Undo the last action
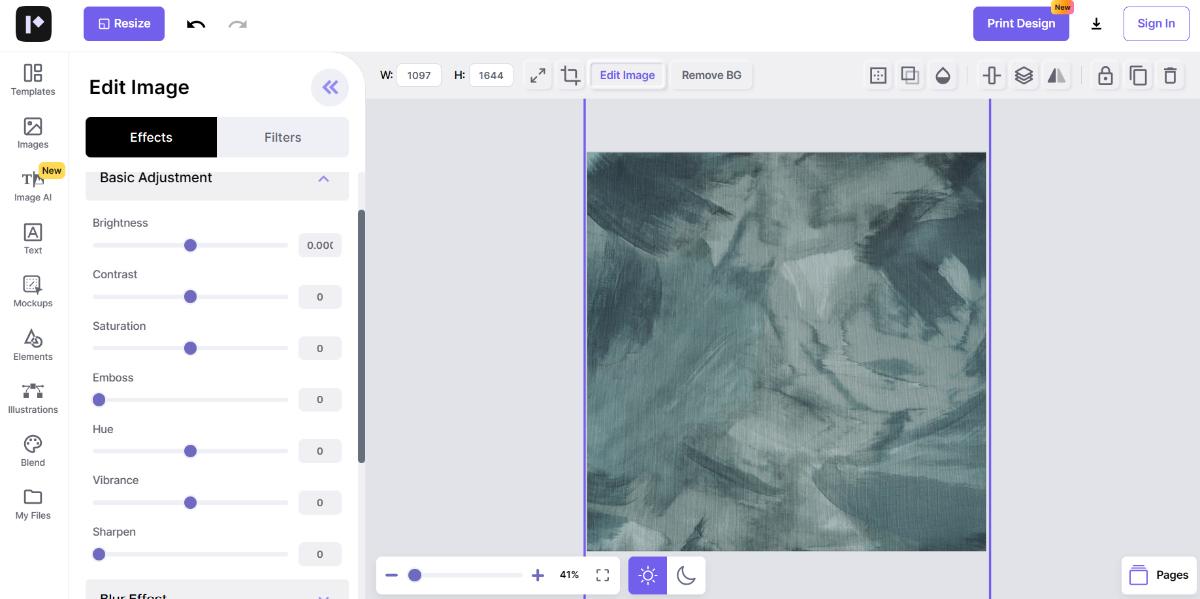The height and width of the screenshot is (599, 1200). 196,24
